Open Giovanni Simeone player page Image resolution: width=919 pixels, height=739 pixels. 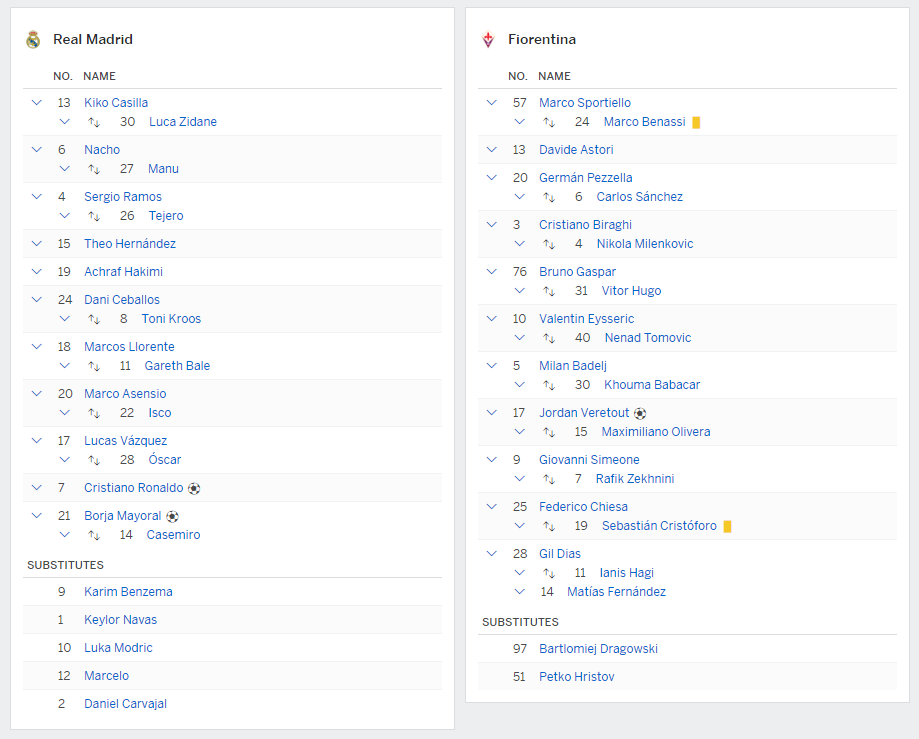(589, 460)
